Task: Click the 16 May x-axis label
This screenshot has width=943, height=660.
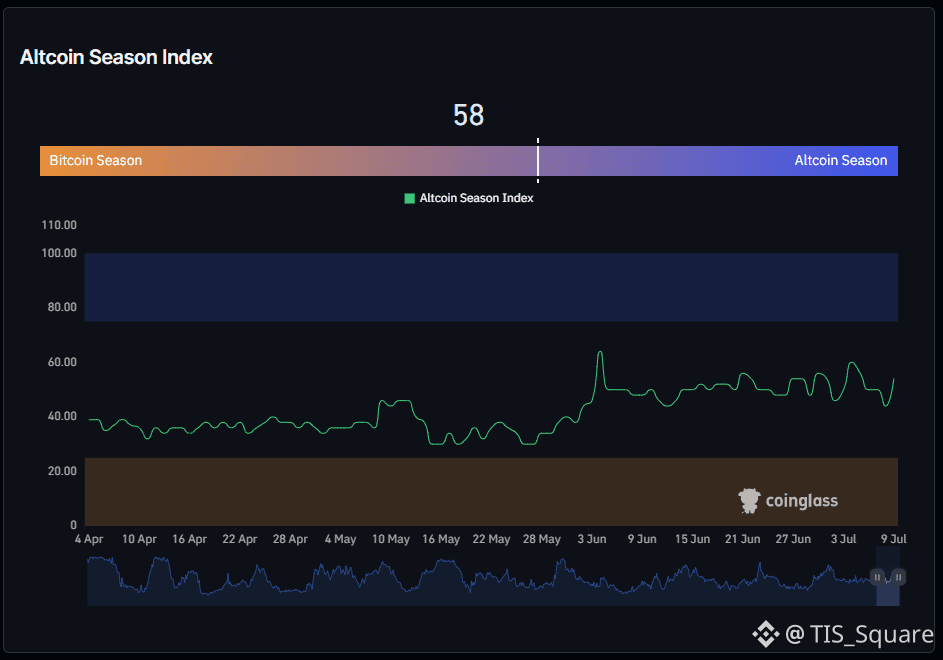Action: (441, 539)
